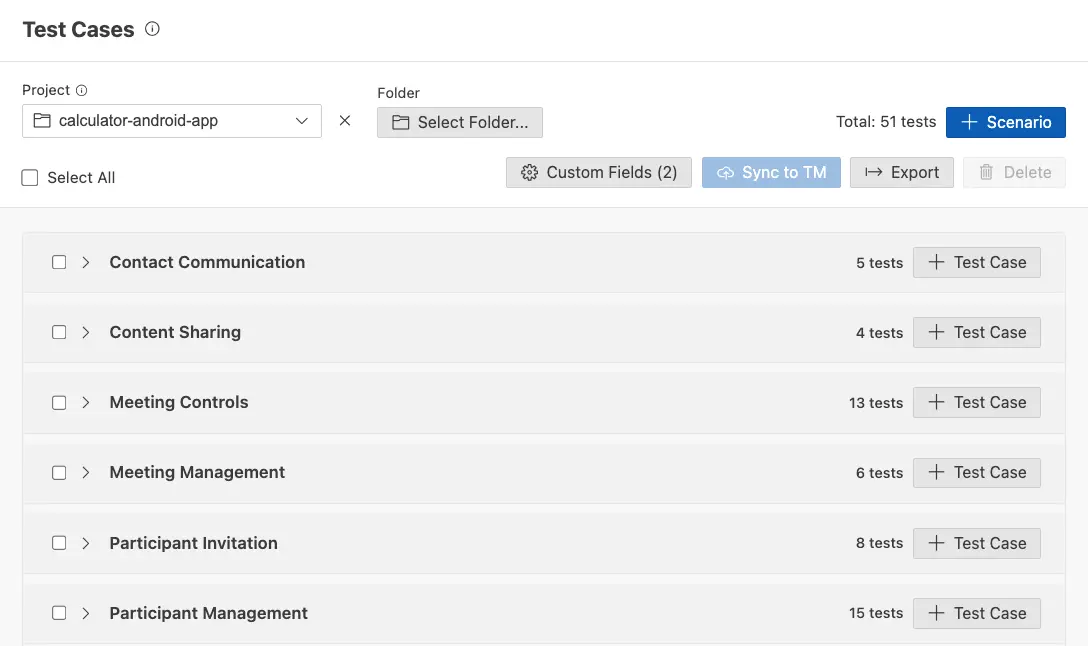
Task: Click the plus icon on the Scenario button
Action: (967, 122)
